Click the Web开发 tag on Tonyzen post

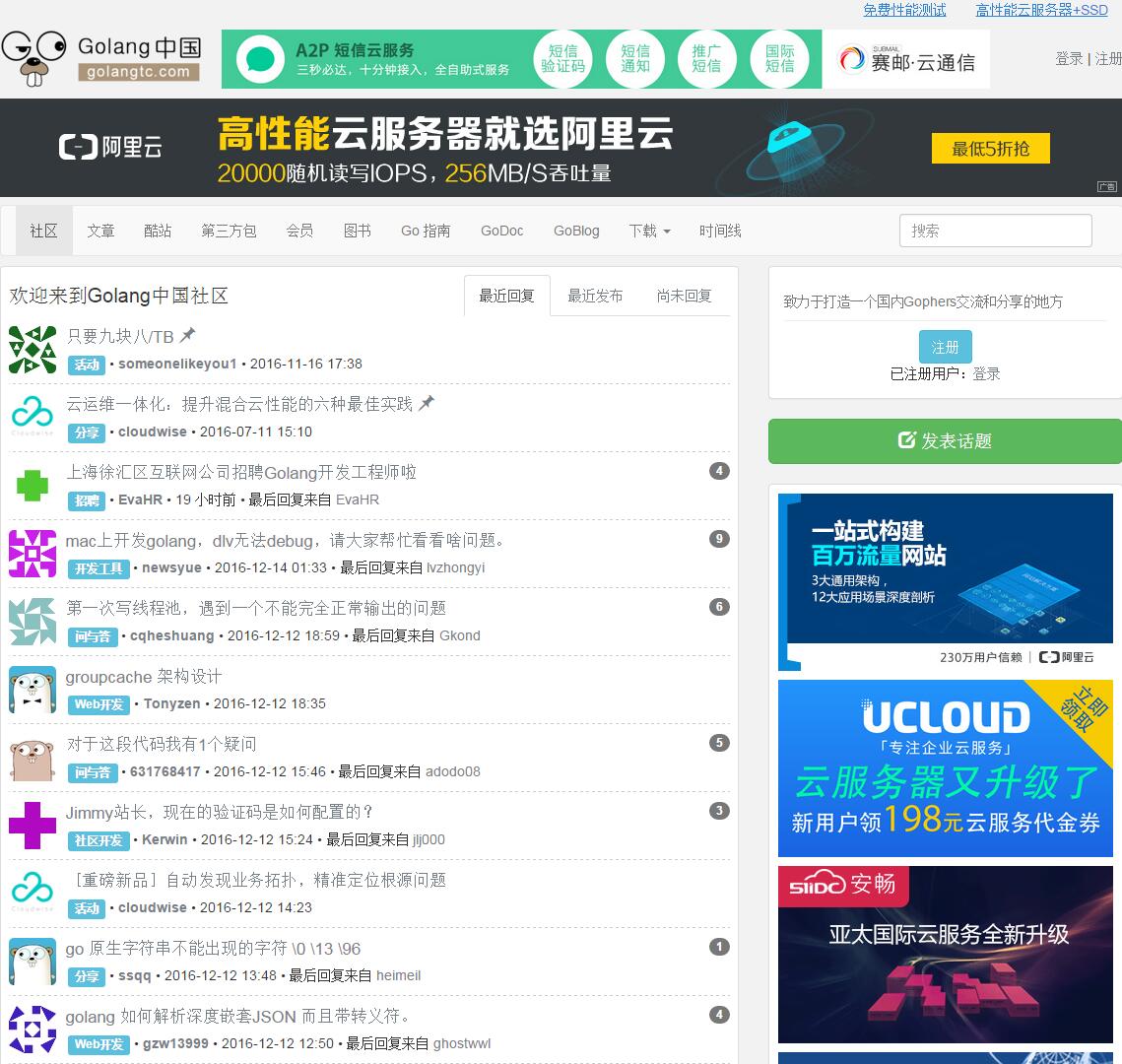pyautogui.click(x=99, y=704)
